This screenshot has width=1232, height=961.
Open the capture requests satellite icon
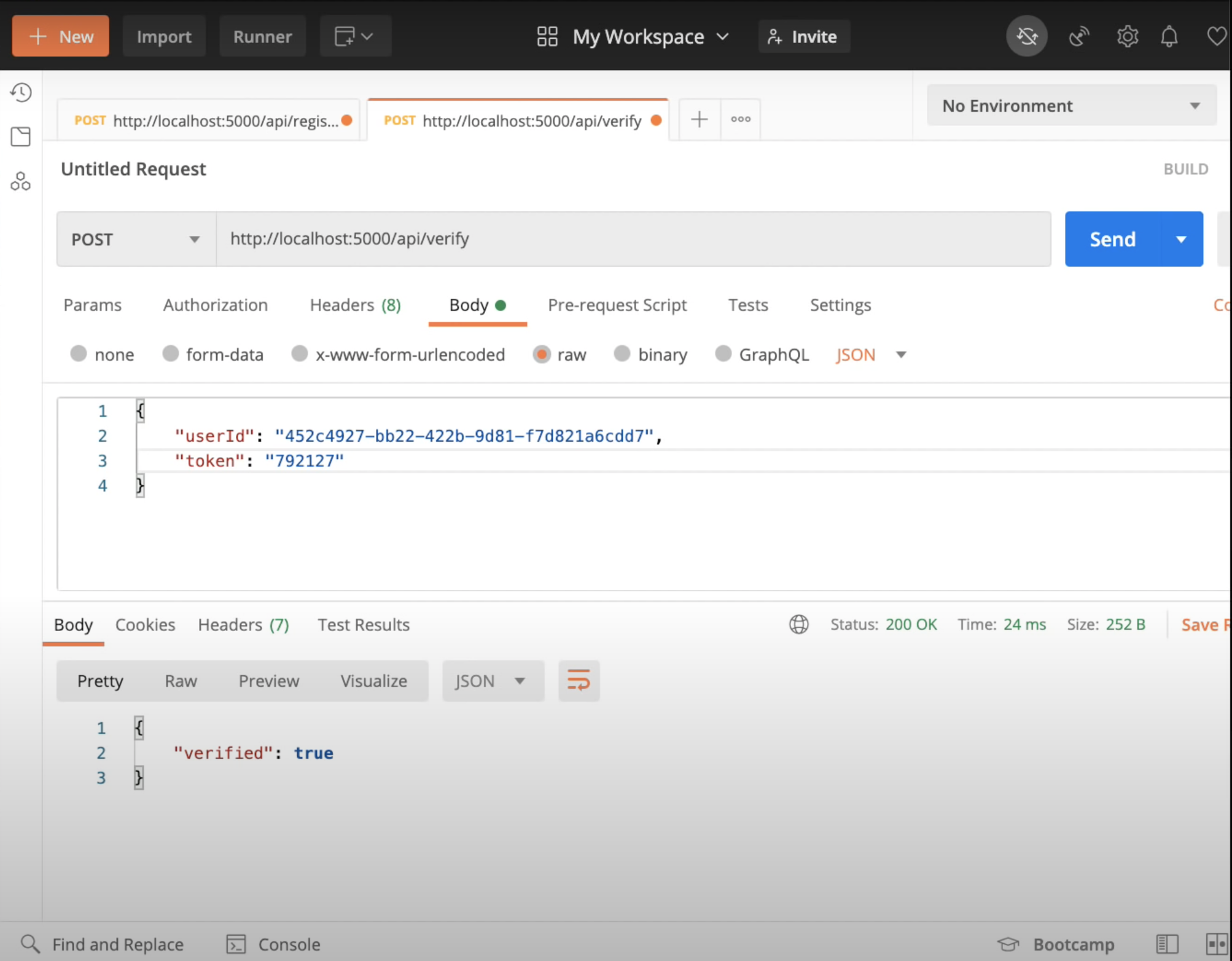(1078, 36)
